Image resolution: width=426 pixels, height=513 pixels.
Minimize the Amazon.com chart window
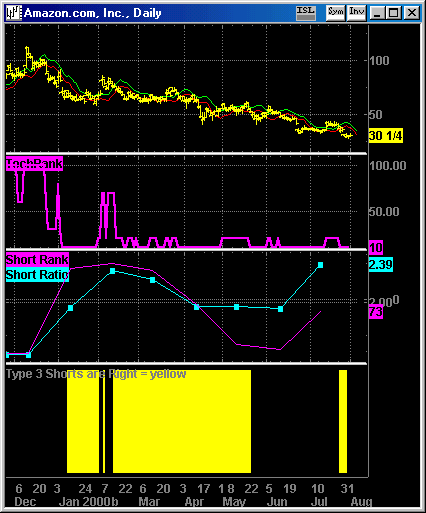click(377, 13)
